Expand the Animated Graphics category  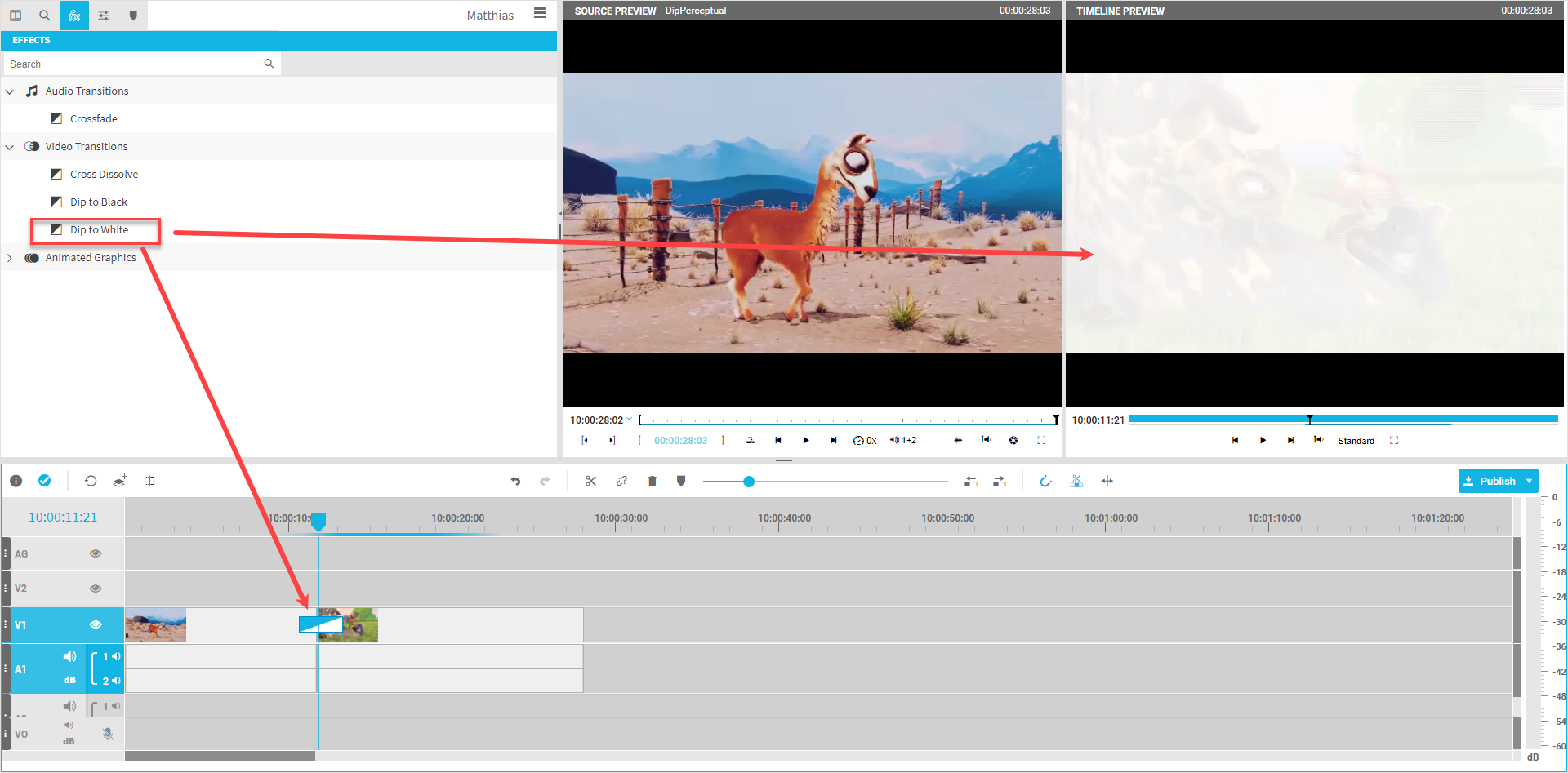(x=10, y=258)
